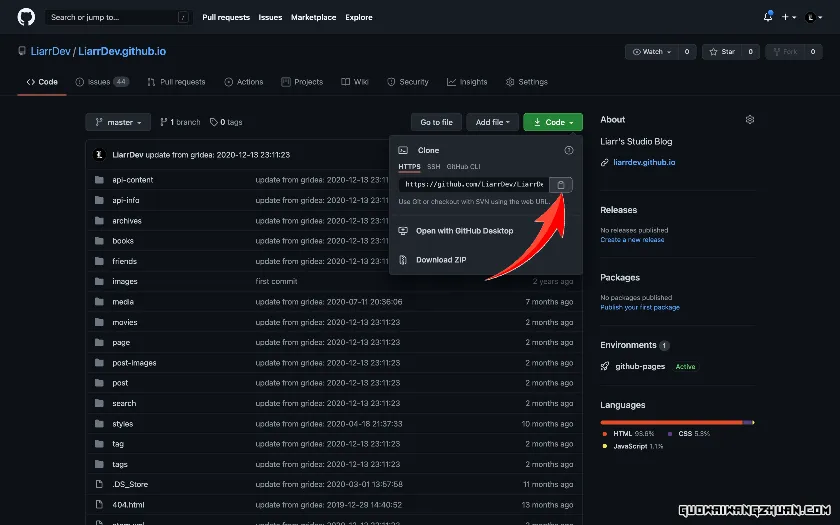Viewport: 840px width, 525px height.
Task: Go to Marketplace
Action: tap(313, 17)
